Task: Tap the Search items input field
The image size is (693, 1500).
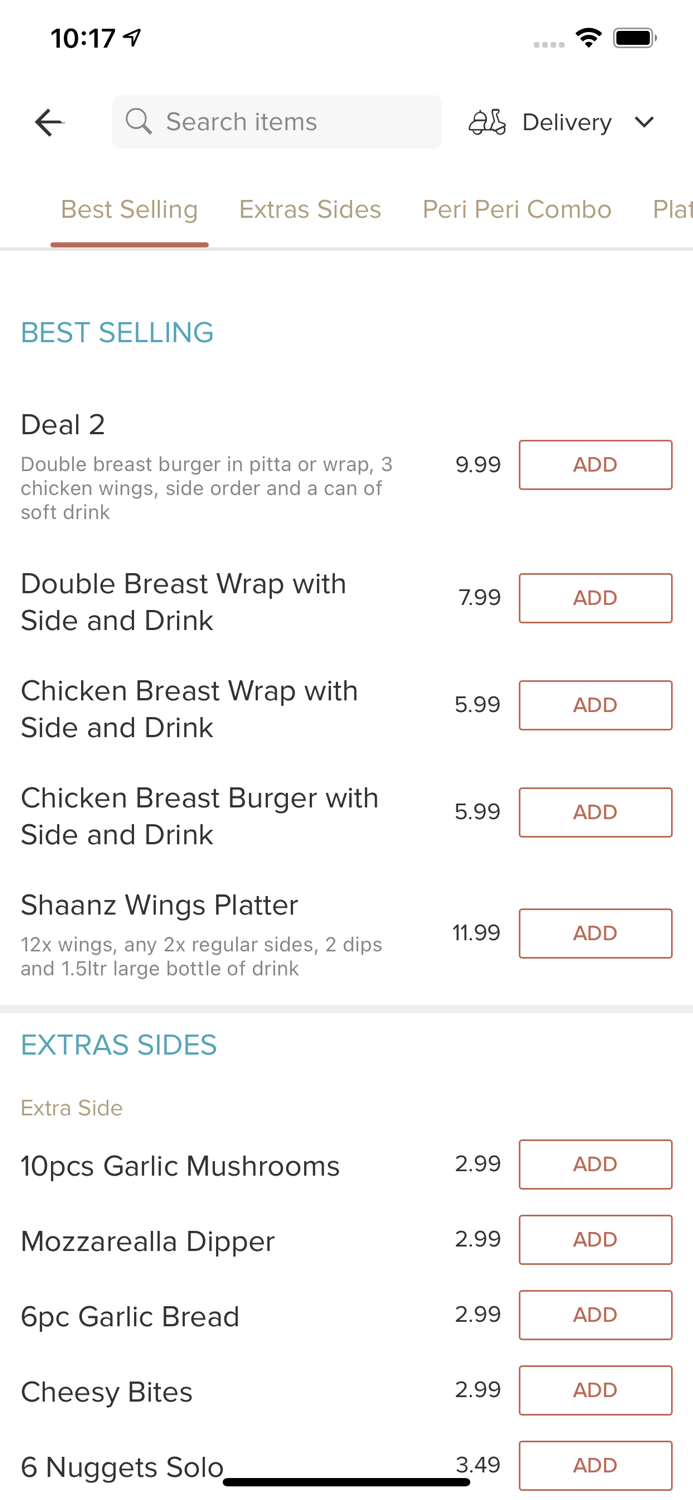Action: point(276,121)
